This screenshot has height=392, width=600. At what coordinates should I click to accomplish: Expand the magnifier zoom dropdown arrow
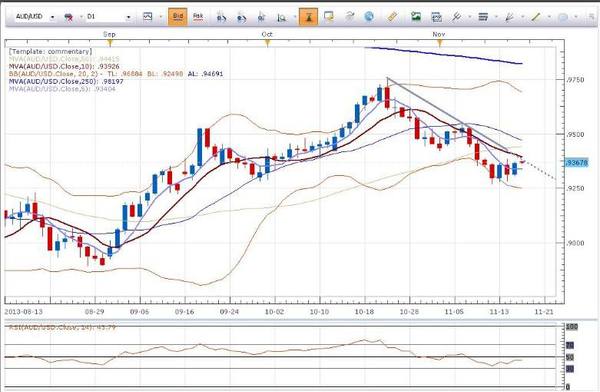click(x=294, y=17)
